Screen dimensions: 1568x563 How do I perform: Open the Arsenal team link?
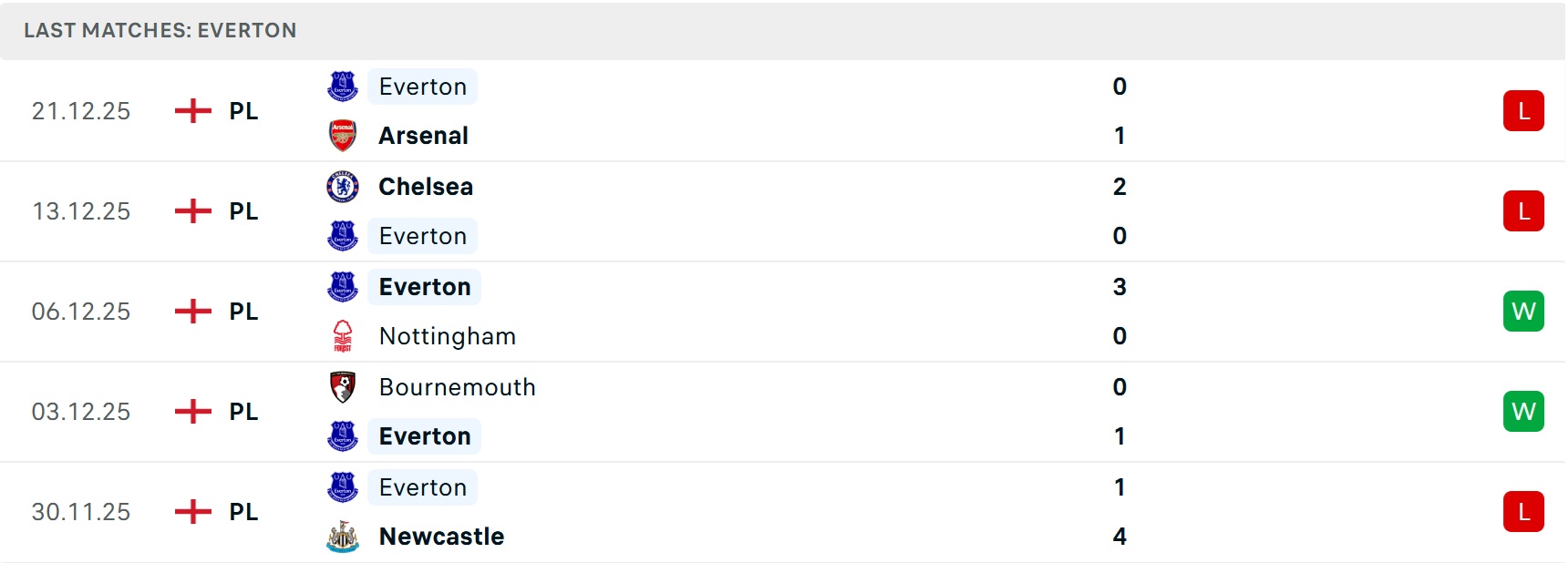(424, 136)
